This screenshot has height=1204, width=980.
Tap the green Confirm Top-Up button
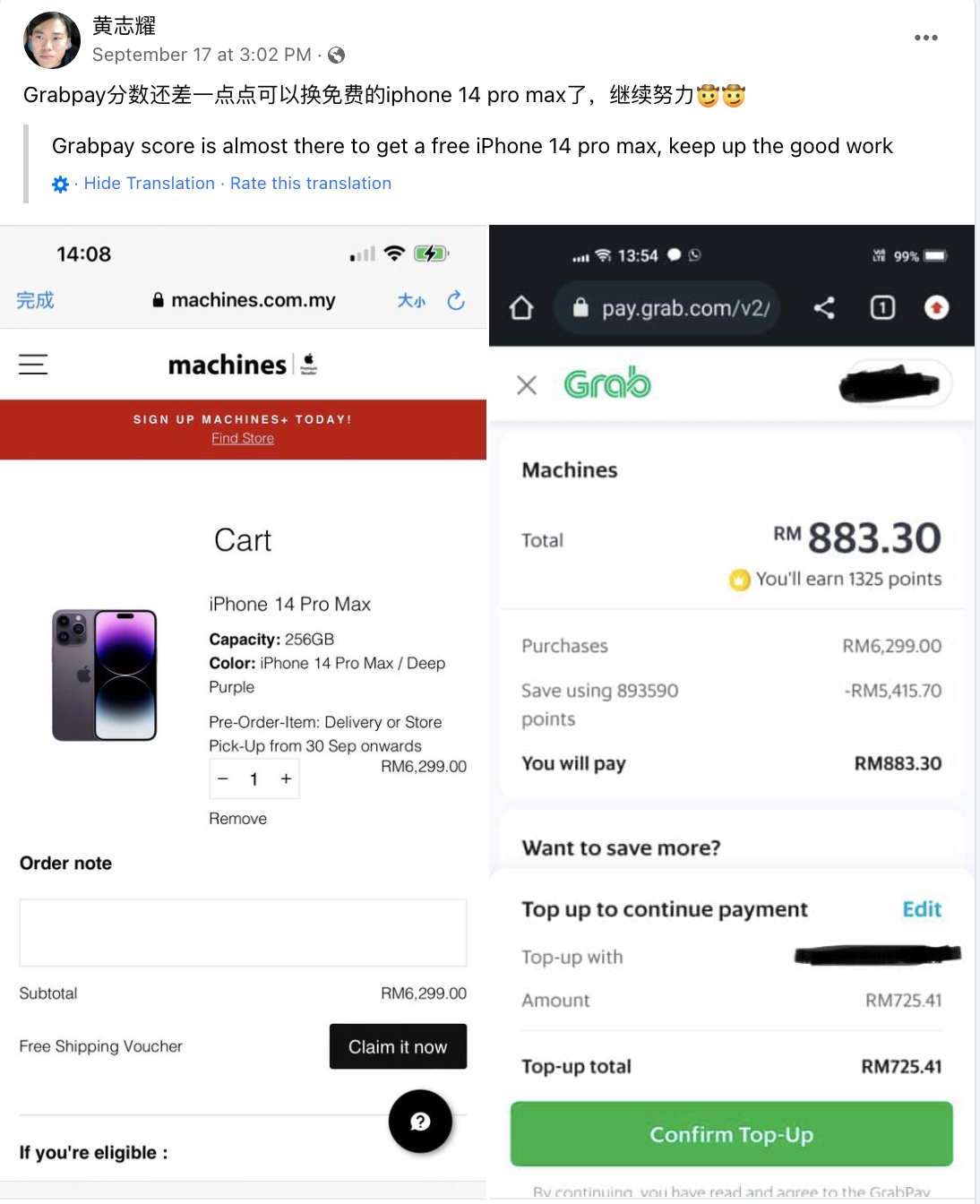click(x=731, y=1134)
